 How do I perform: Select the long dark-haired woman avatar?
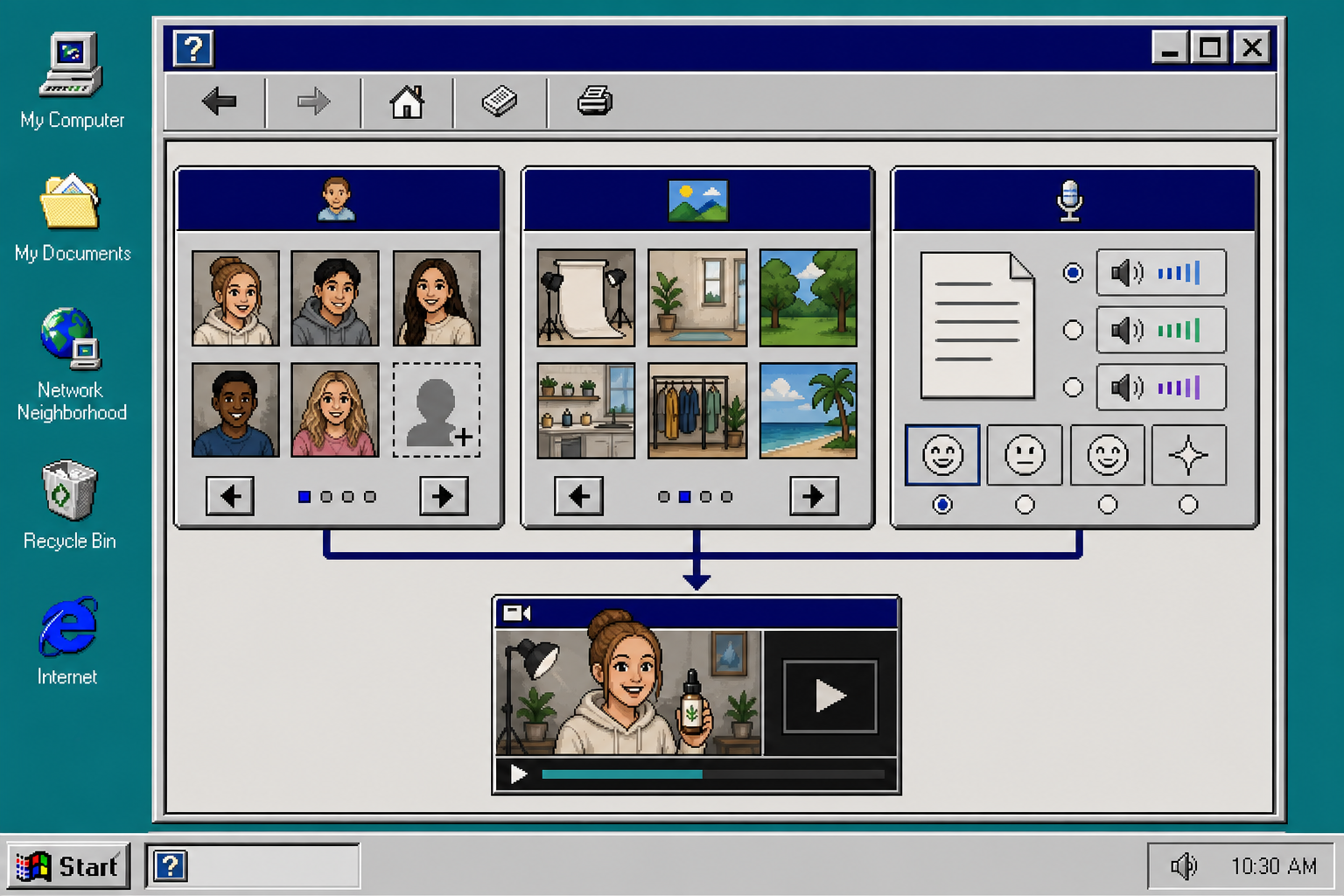(x=437, y=298)
